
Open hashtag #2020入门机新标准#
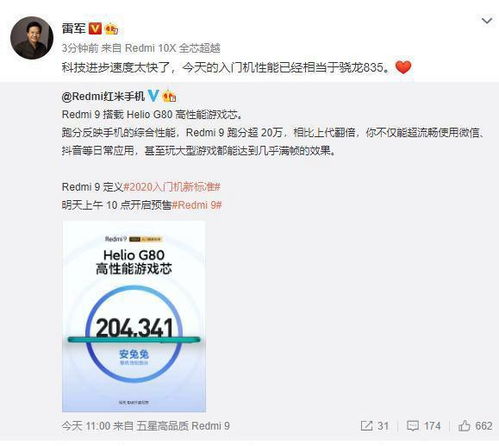click(172, 187)
